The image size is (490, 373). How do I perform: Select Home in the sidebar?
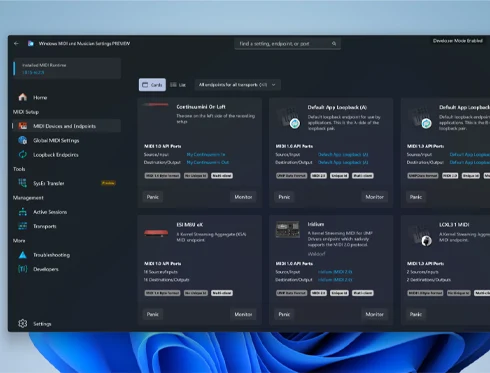pos(67,97)
